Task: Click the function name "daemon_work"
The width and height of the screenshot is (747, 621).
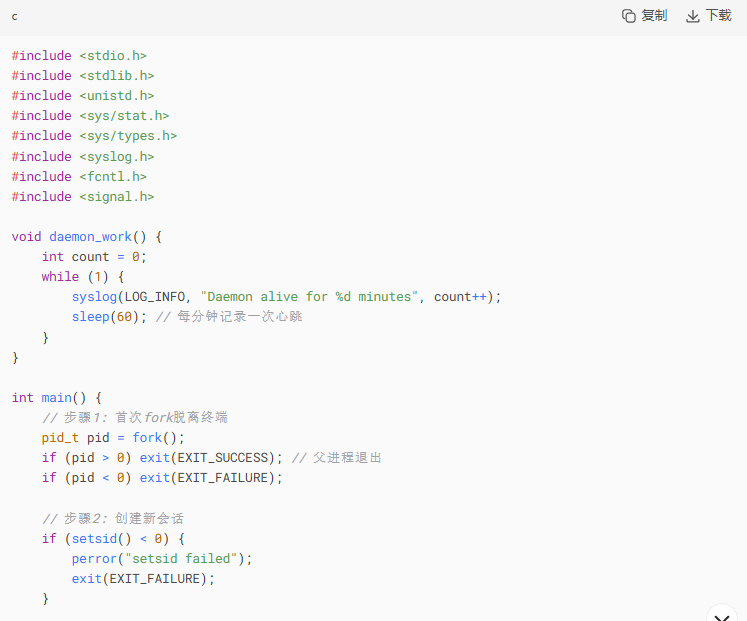Action: [91, 237]
